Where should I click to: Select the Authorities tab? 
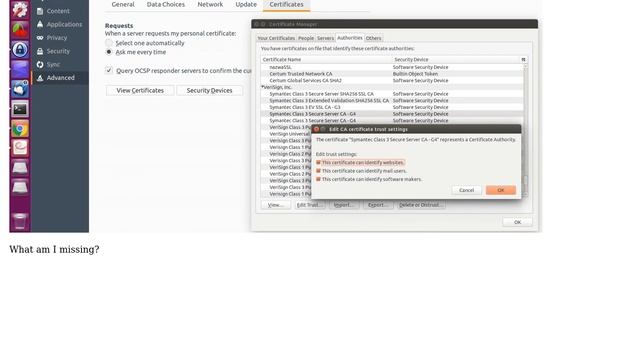pos(350,38)
